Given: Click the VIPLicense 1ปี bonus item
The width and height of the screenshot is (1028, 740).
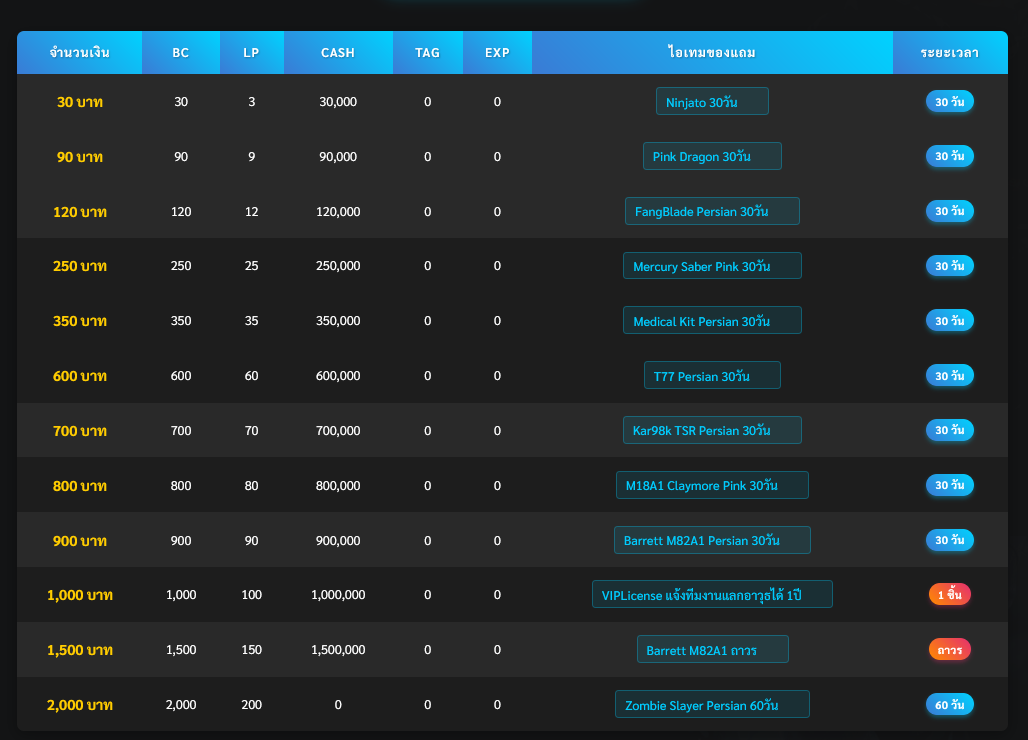Looking at the screenshot, I should pyautogui.click(x=712, y=595).
